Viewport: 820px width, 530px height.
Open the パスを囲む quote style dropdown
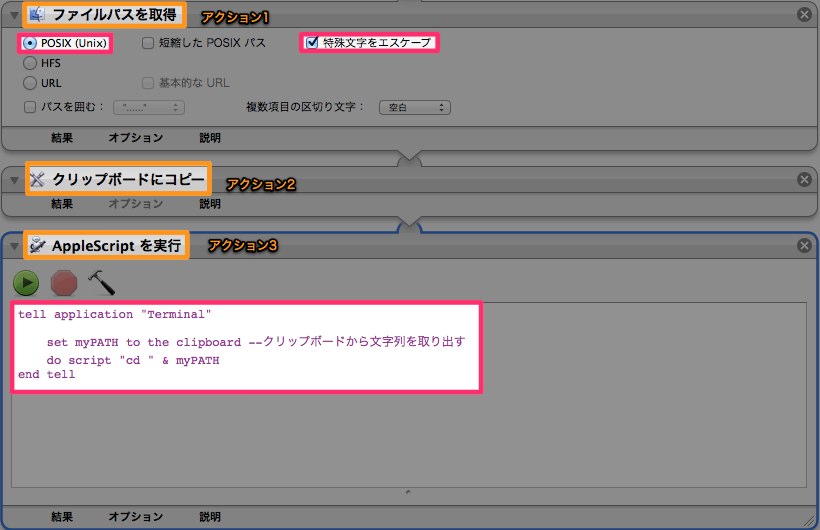pyautogui.click(x=149, y=107)
